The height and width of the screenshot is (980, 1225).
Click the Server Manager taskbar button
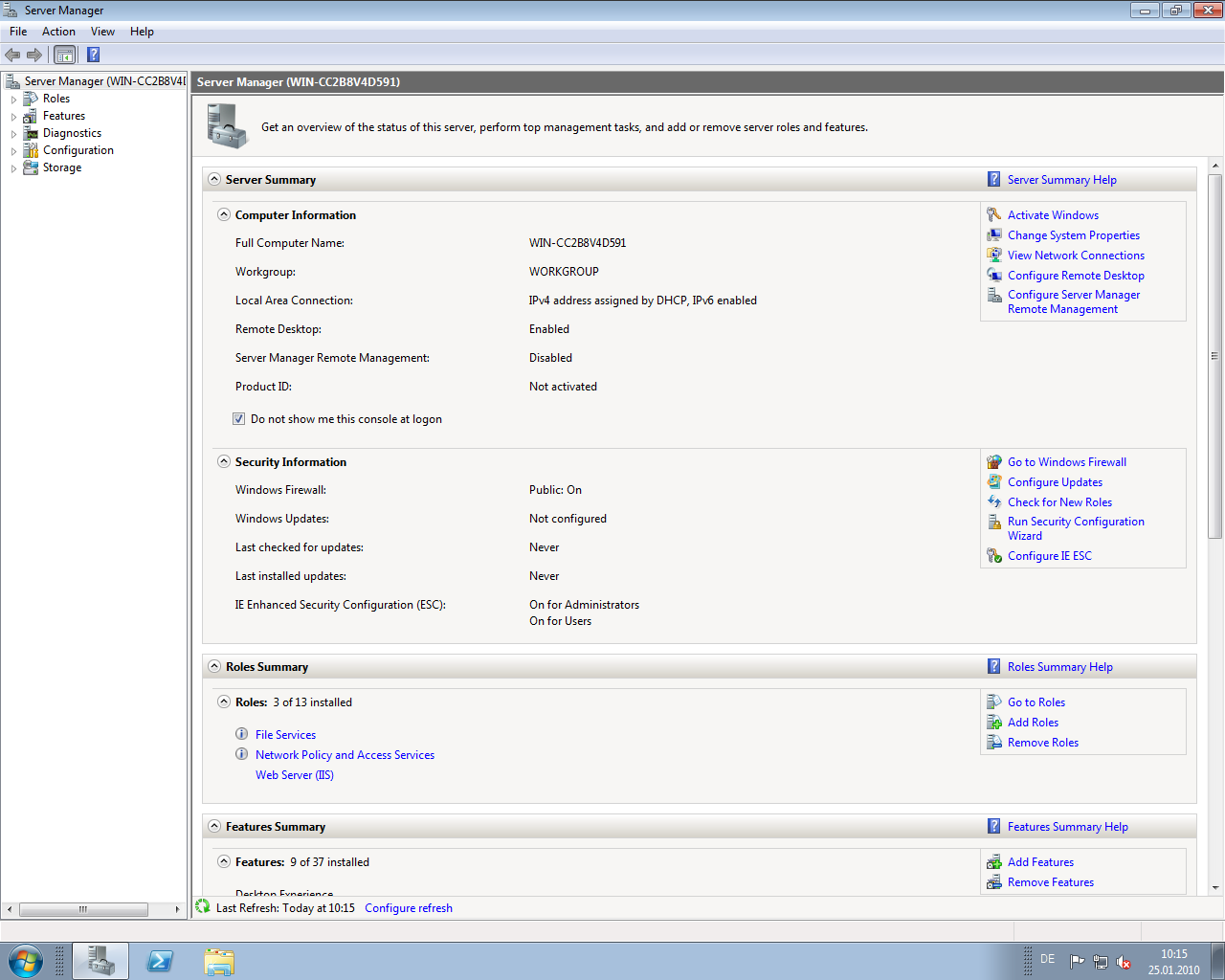(x=100, y=961)
